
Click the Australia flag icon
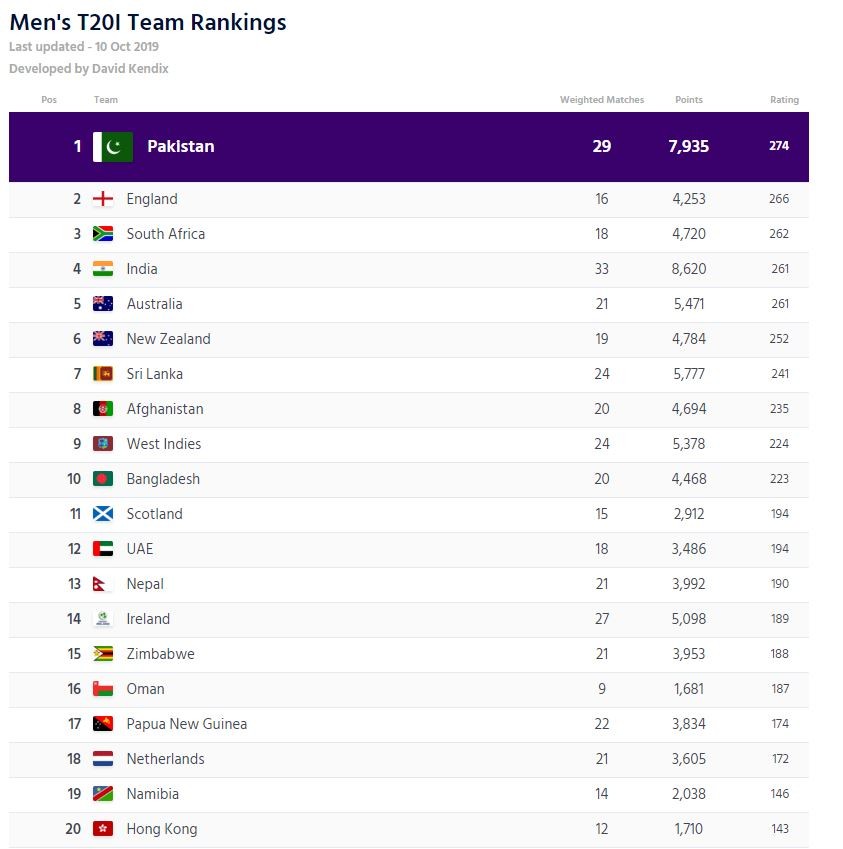tap(103, 304)
